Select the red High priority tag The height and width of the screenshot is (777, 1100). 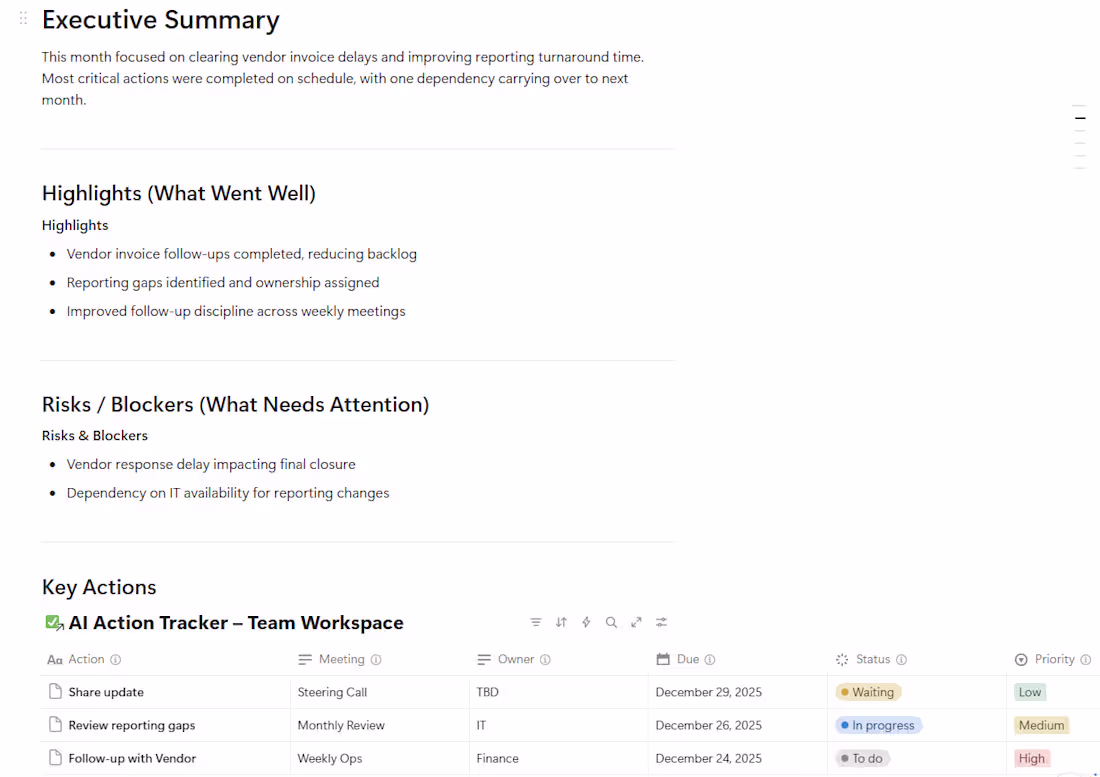point(1032,758)
